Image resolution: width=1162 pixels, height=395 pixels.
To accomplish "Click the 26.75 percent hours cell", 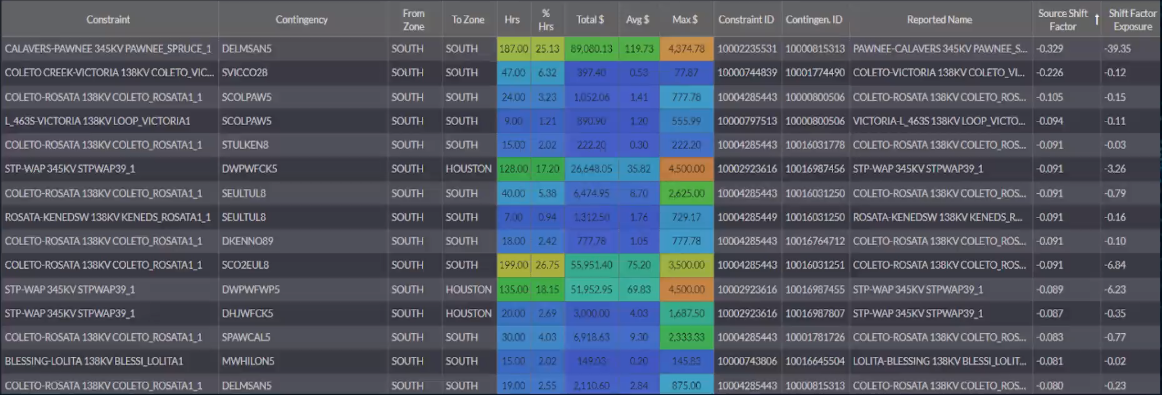I will click(x=548, y=265).
